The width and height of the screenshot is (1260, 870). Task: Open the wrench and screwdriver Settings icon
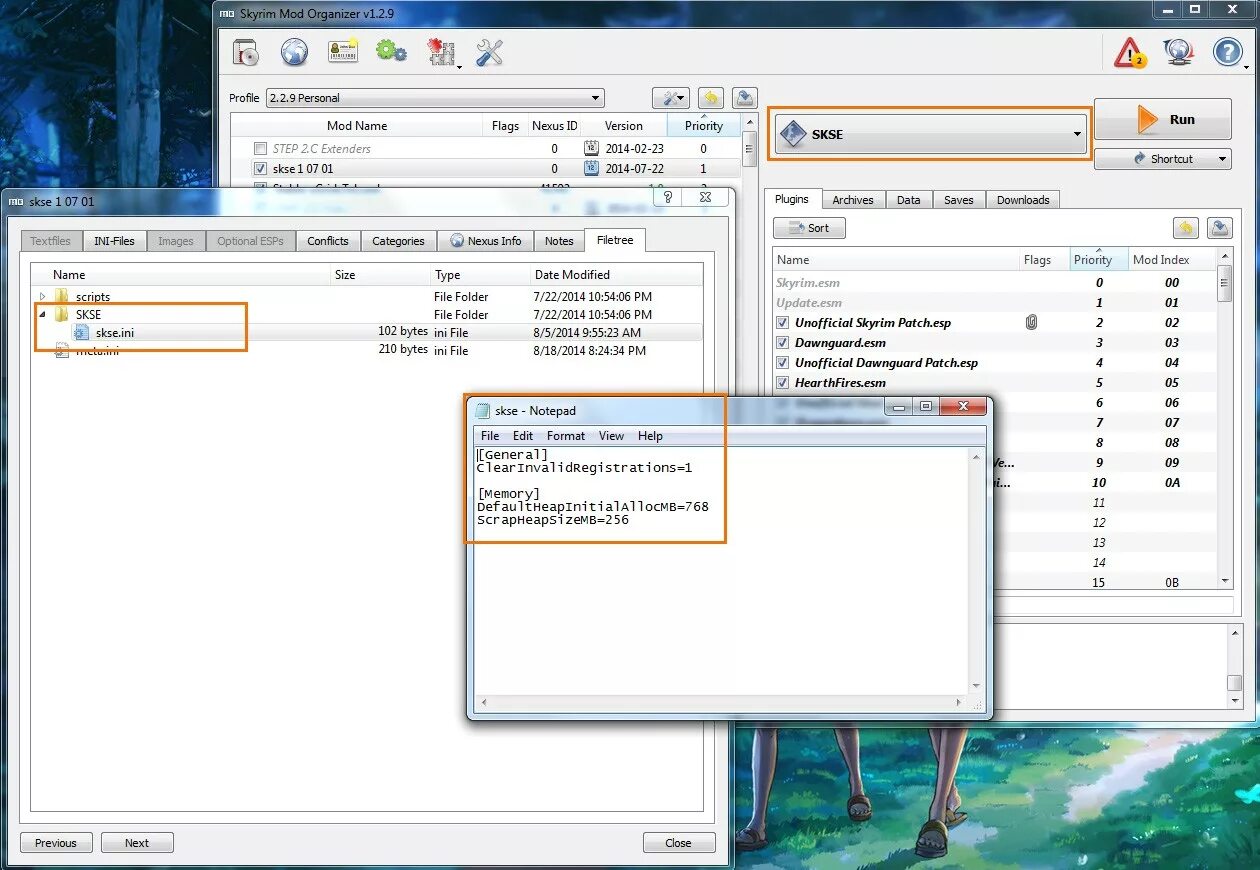489,52
